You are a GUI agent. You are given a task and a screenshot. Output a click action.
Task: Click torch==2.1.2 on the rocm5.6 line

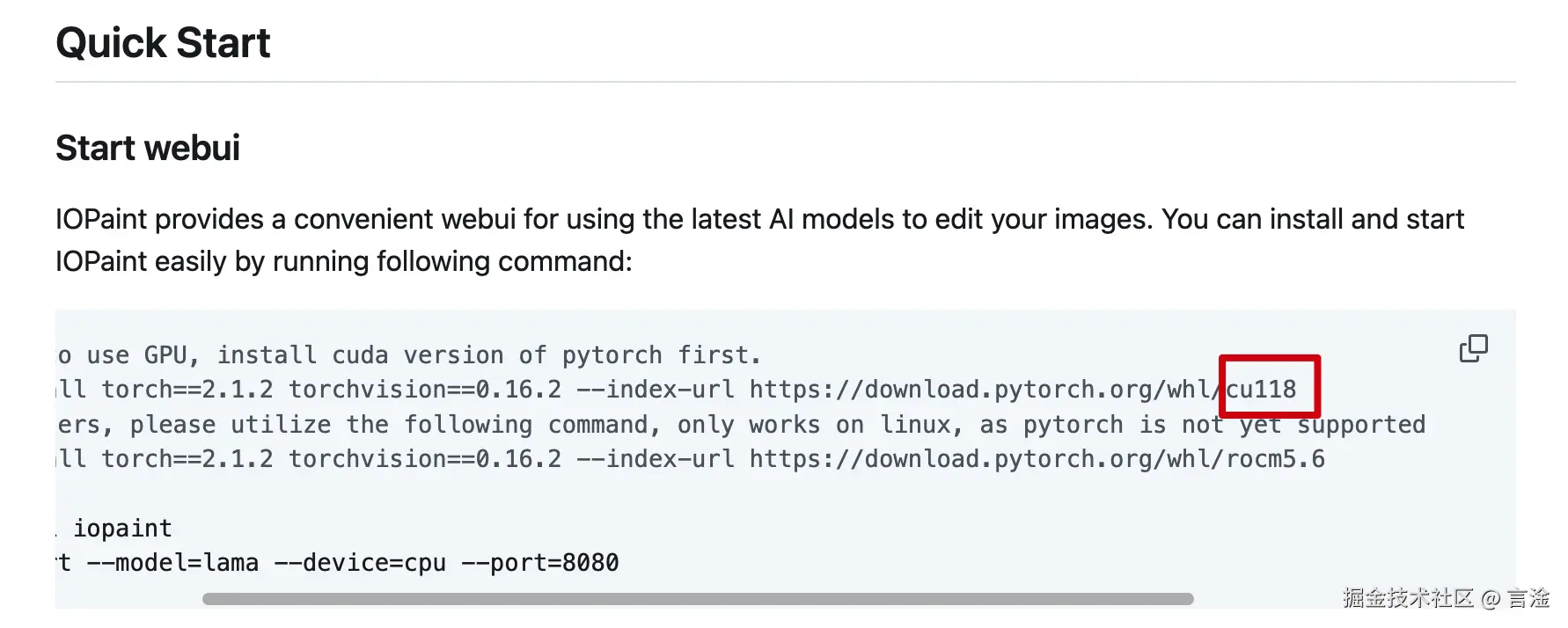click(187, 459)
